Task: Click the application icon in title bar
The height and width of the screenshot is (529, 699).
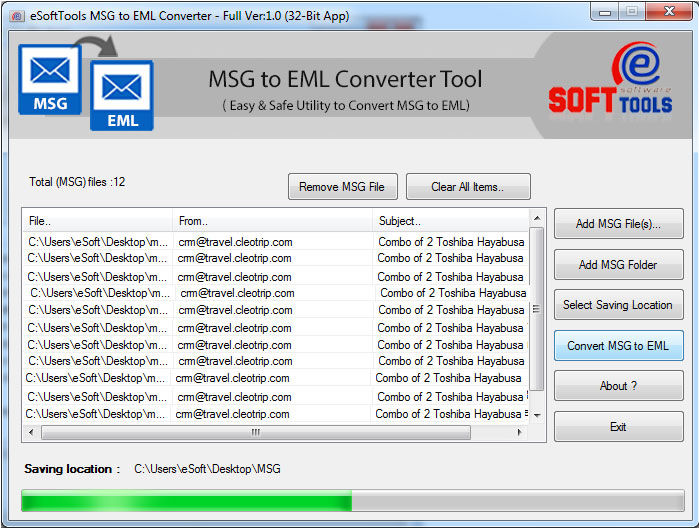Action: (x=17, y=16)
